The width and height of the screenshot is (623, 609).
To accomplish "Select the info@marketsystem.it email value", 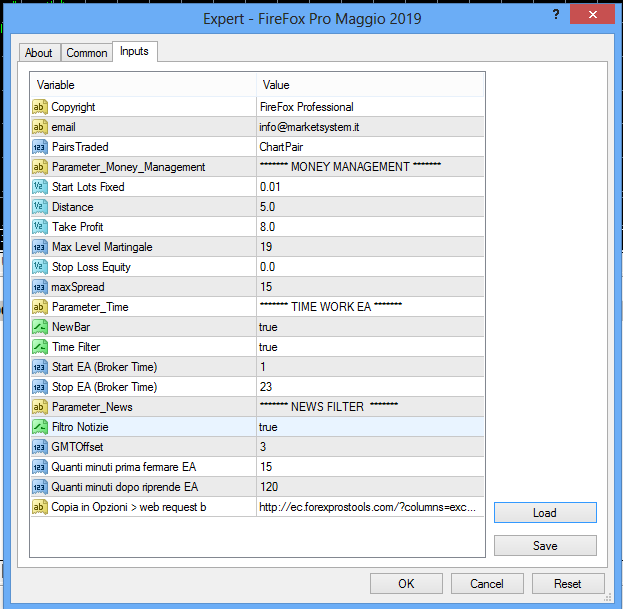I will 370,127.
